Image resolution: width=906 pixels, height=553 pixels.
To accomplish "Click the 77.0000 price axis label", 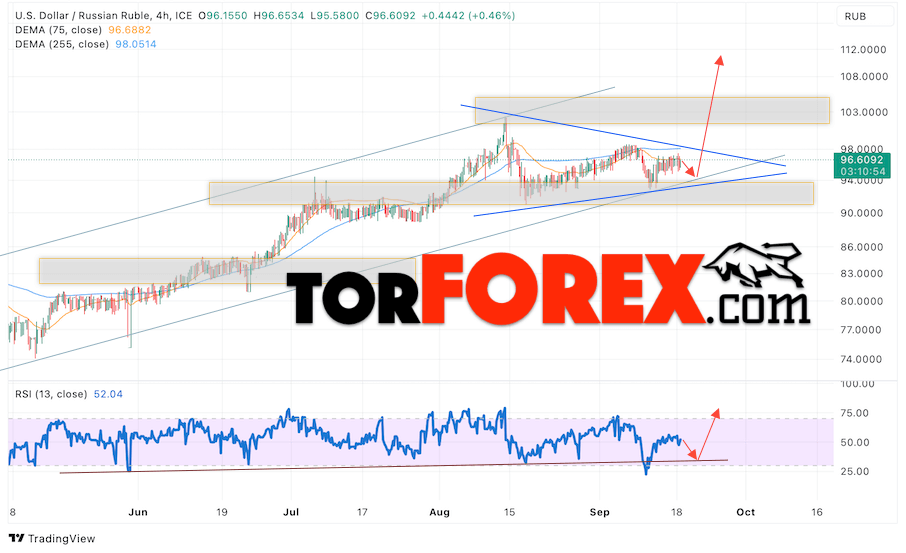I will tap(861, 330).
